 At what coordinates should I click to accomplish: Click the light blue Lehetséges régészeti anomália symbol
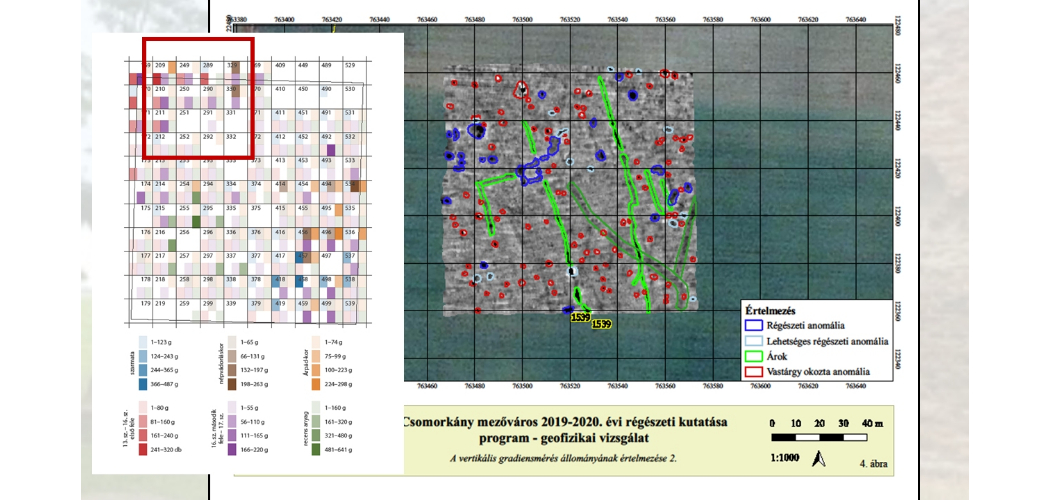pos(755,341)
